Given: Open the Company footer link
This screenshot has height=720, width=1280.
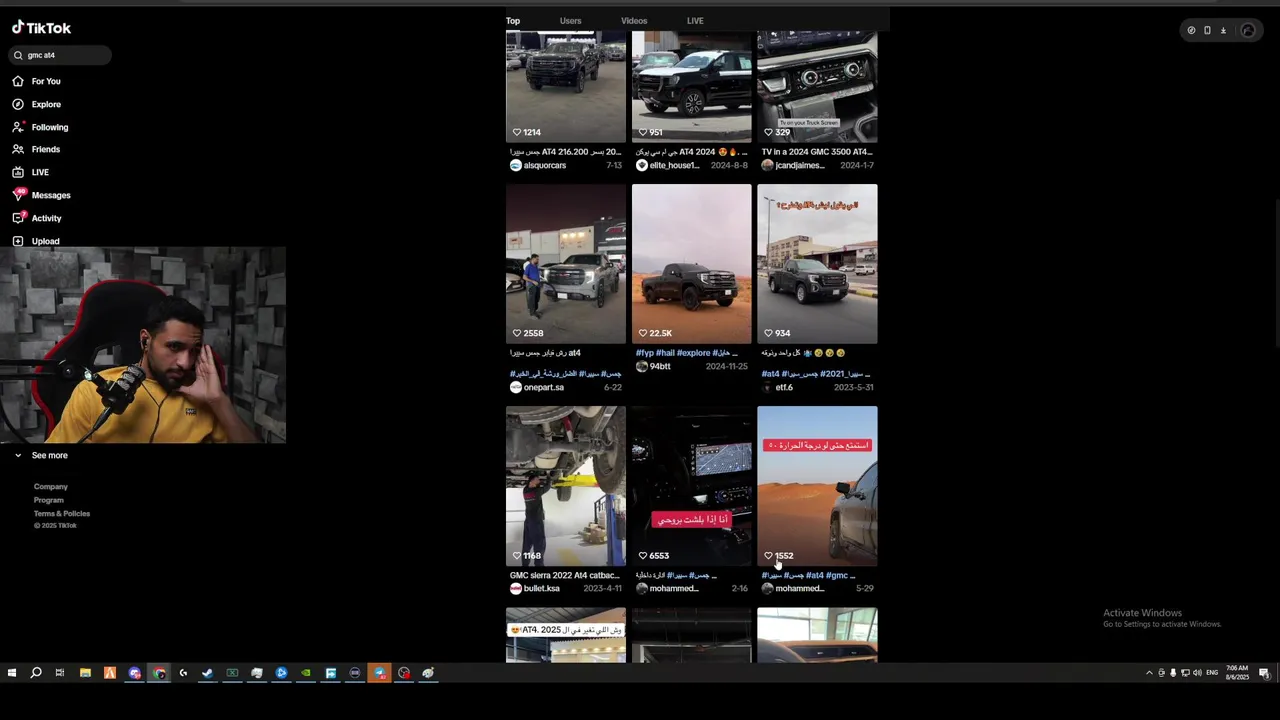Looking at the screenshot, I should [x=50, y=487].
